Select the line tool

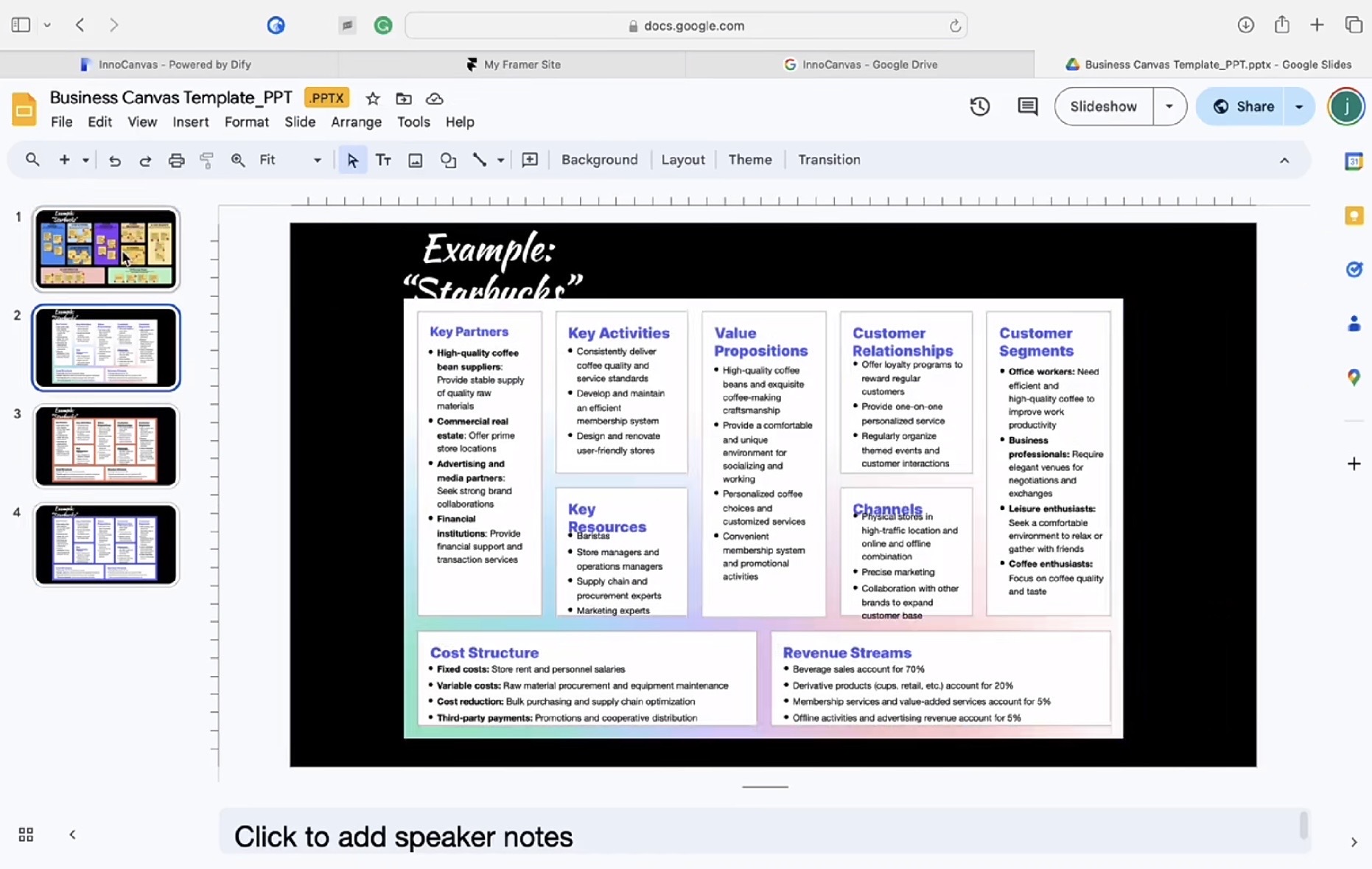point(480,159)
